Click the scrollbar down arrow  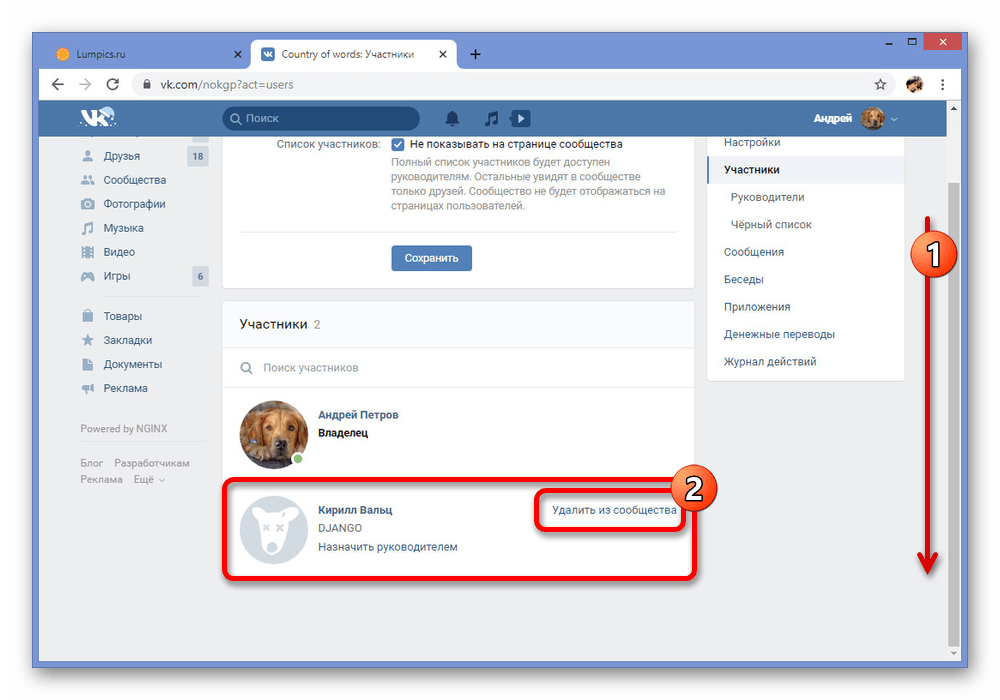953,653
